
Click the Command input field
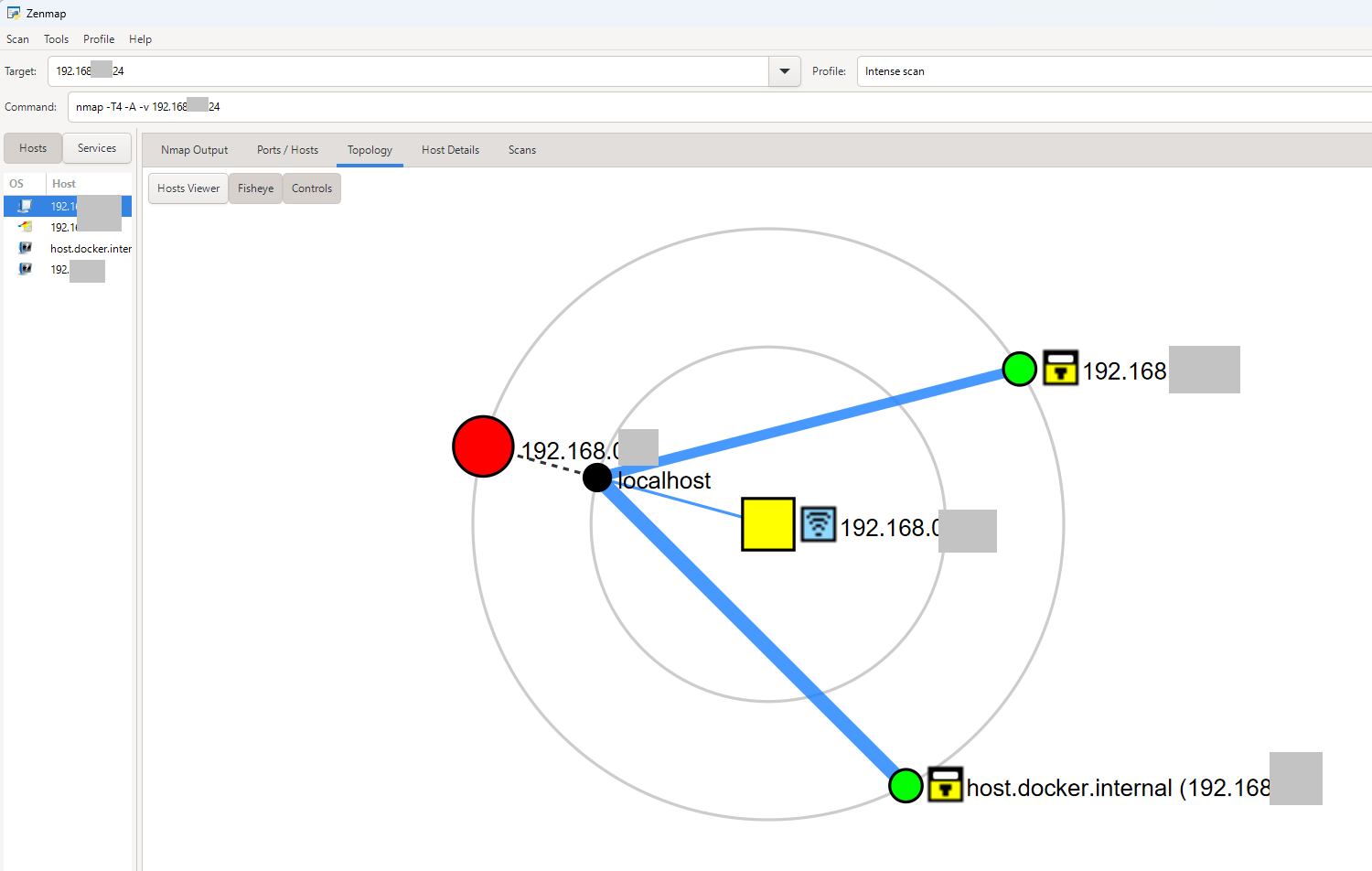pos(720,107)
